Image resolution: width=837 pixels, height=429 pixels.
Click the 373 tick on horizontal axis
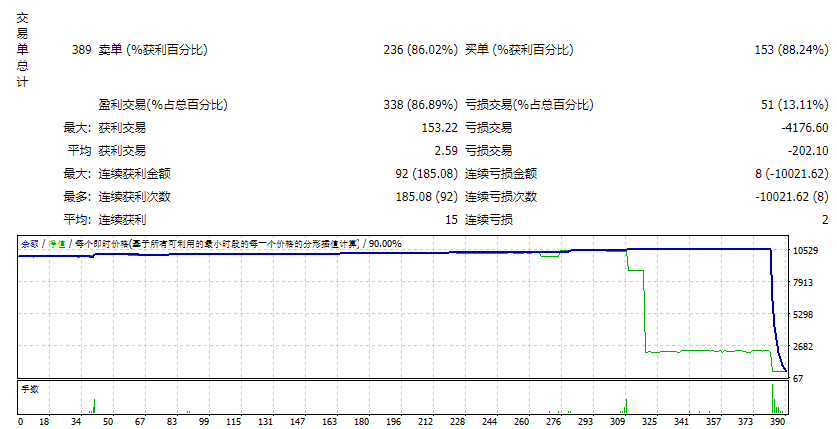point(746,422)
